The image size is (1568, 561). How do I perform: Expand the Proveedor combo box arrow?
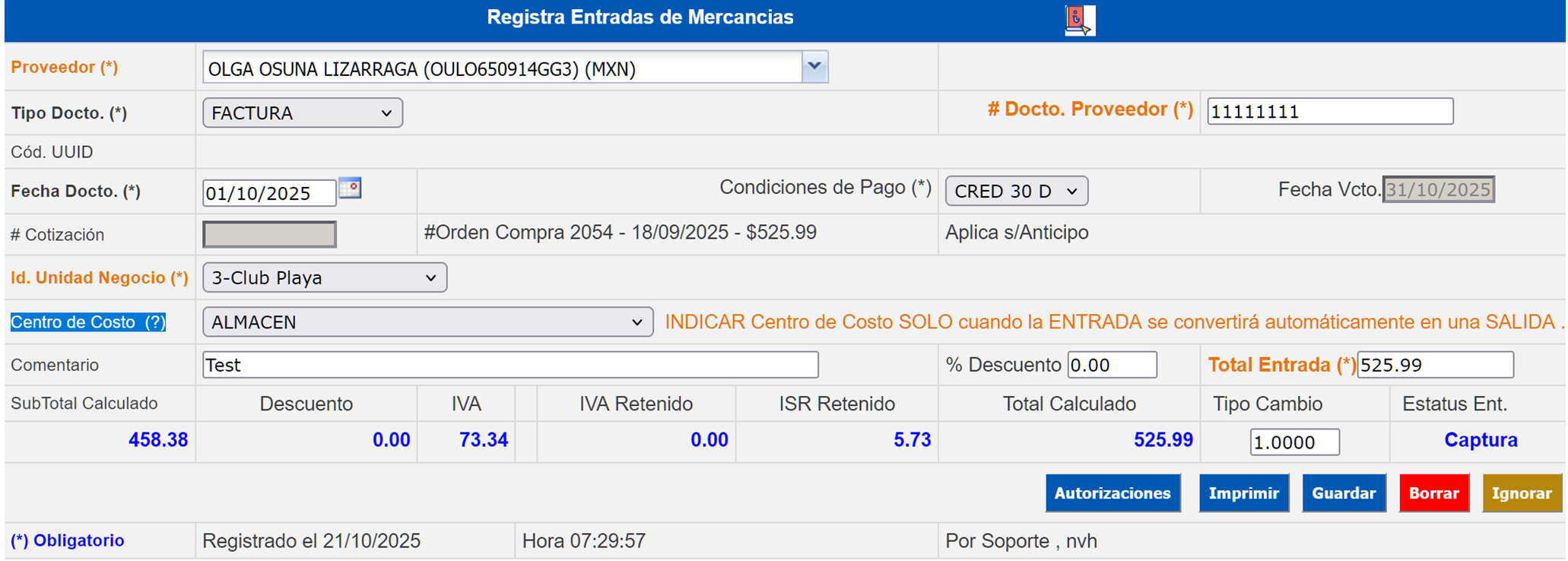point(814,67)
